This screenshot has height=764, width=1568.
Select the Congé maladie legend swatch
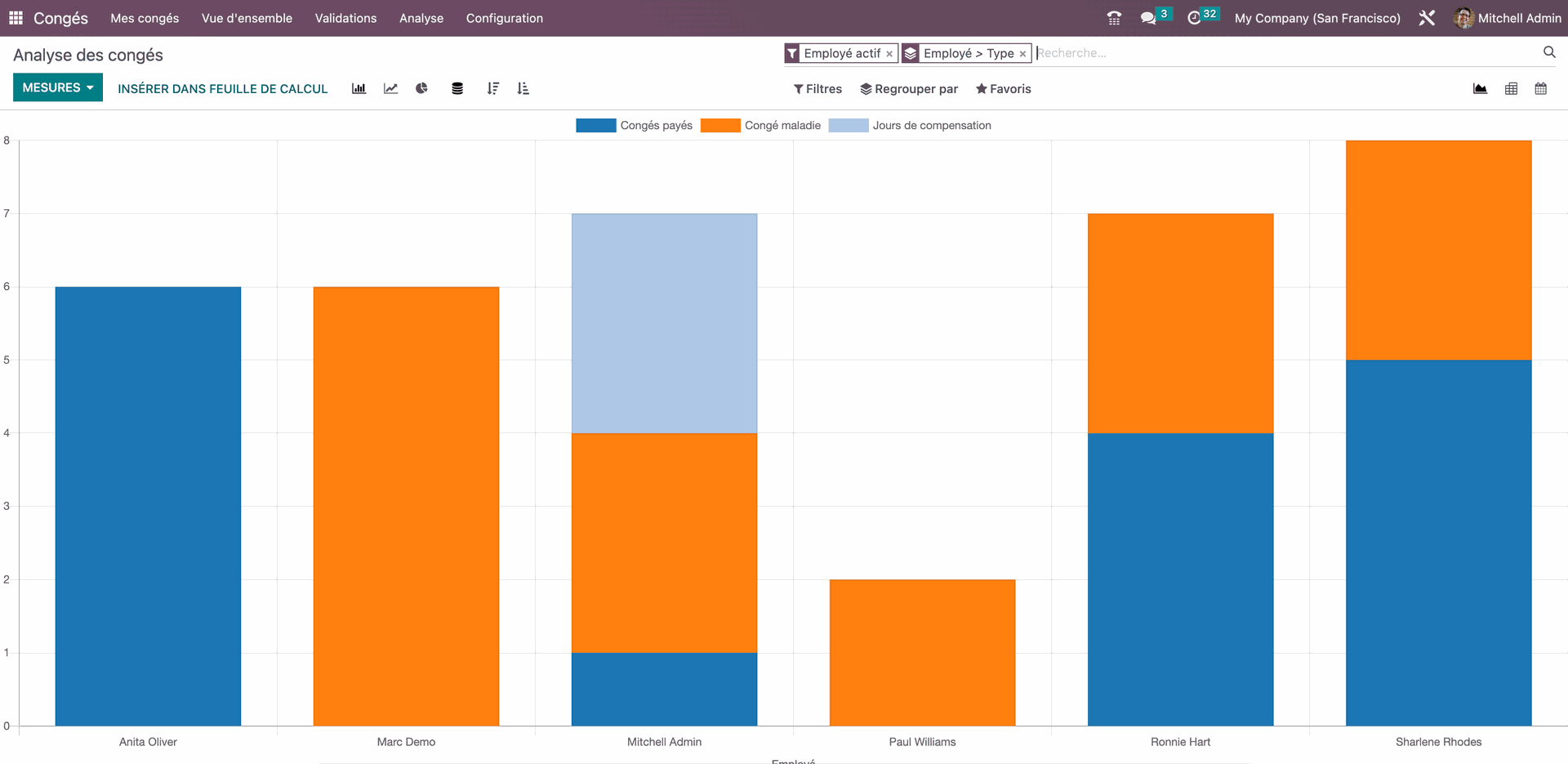point(720,125)
